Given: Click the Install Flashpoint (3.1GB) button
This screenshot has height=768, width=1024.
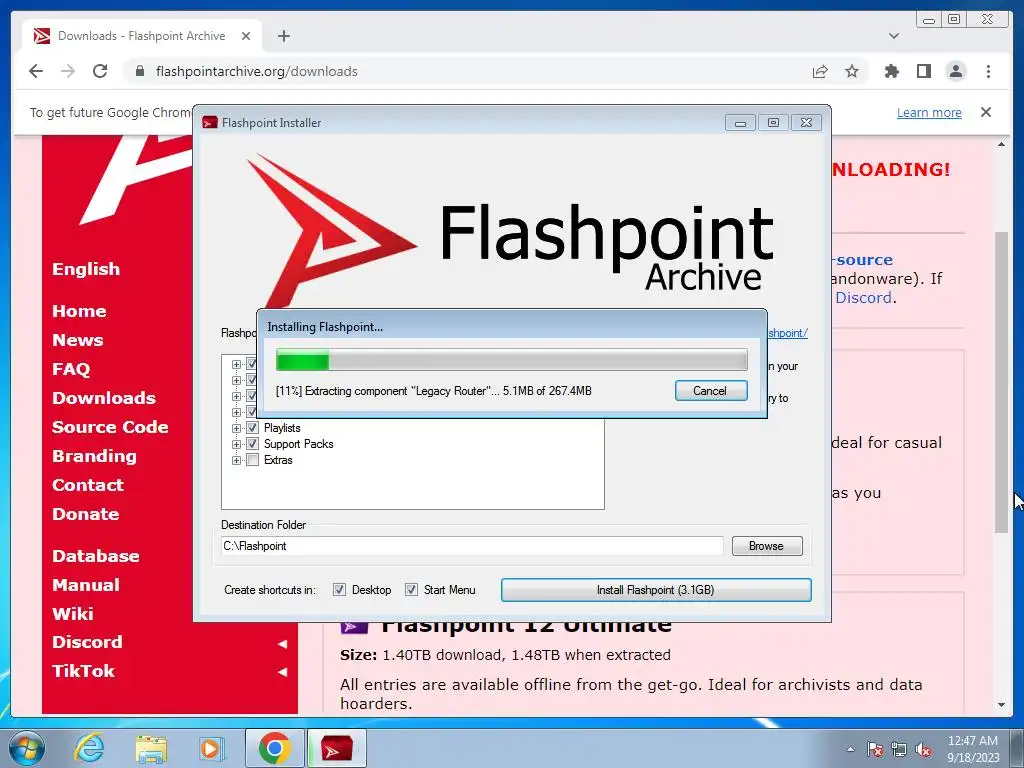Looking at the screenshot, I should coord(656,590).
